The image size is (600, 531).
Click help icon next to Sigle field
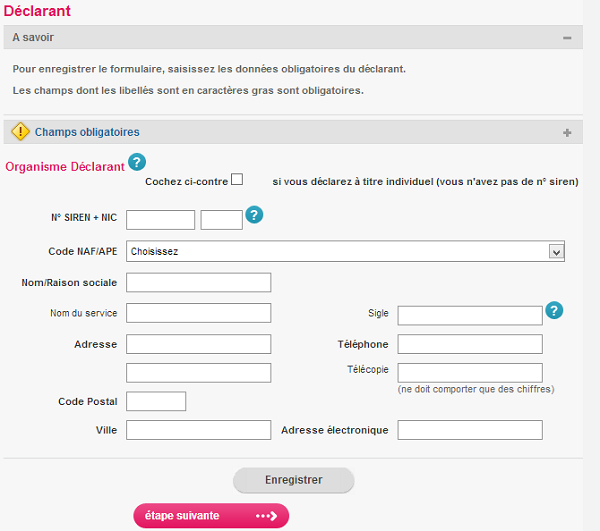pyautogui.click(x=554, y=311)
